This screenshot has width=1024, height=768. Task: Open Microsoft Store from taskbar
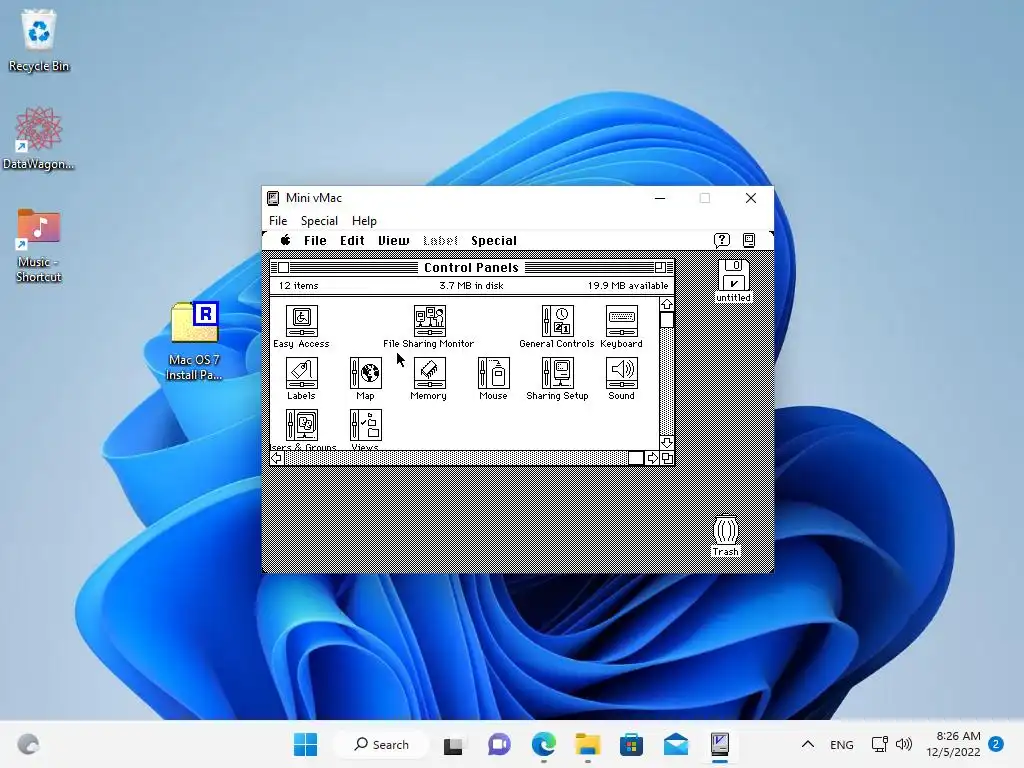[632, 744]
